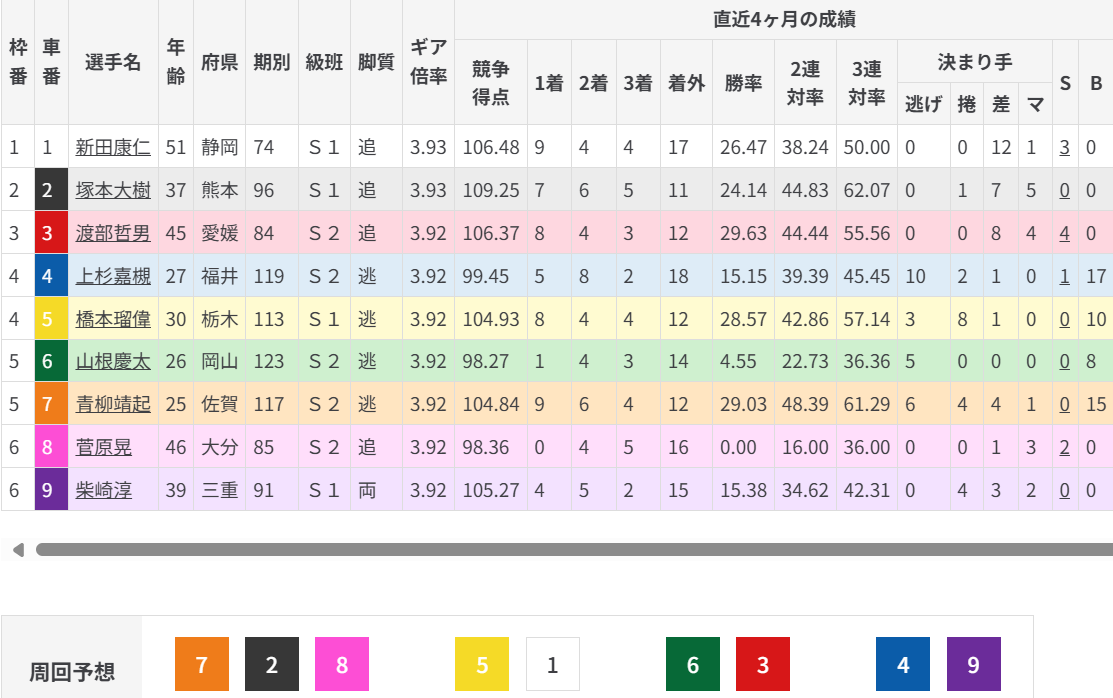Screen dimensions: 1113x698
Task: Click the table's horizontal scrollbar track
Action: coord(570,550)
